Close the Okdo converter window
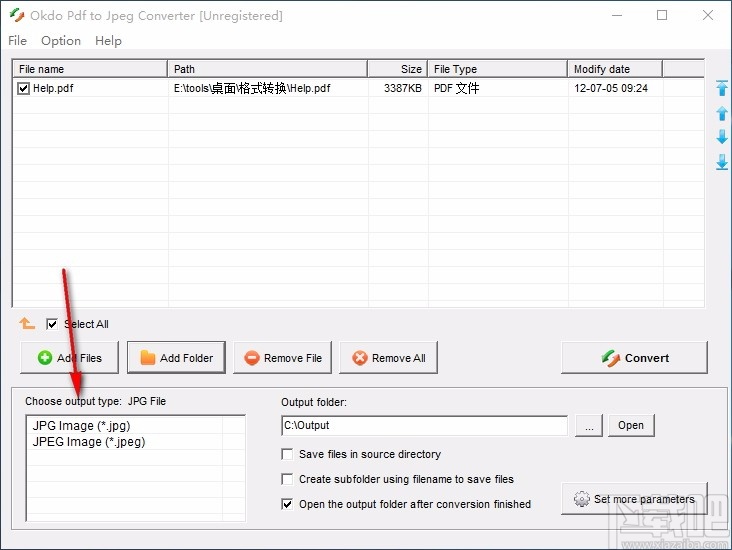732x550 pixels. pyautogui.click(x=708, y=15)
